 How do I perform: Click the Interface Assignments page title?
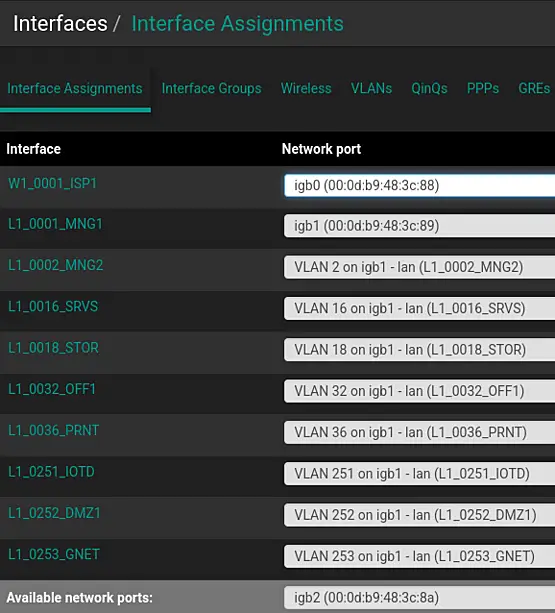(x=238, y=23)
